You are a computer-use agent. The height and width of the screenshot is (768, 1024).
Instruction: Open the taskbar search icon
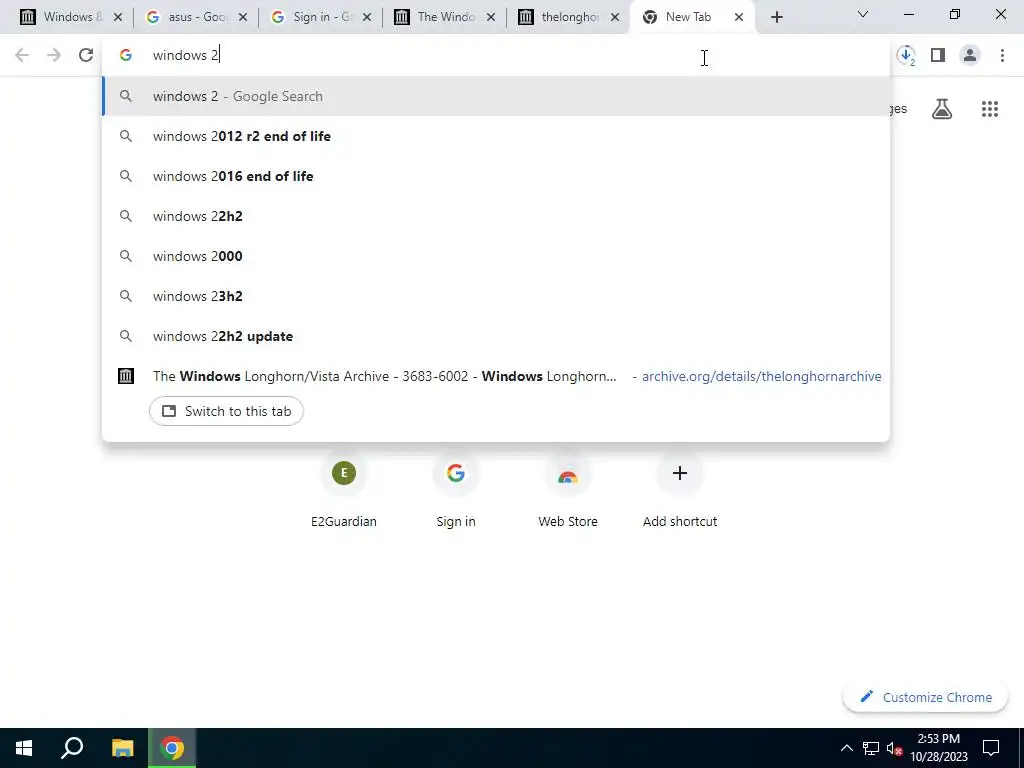click(72, 748)
